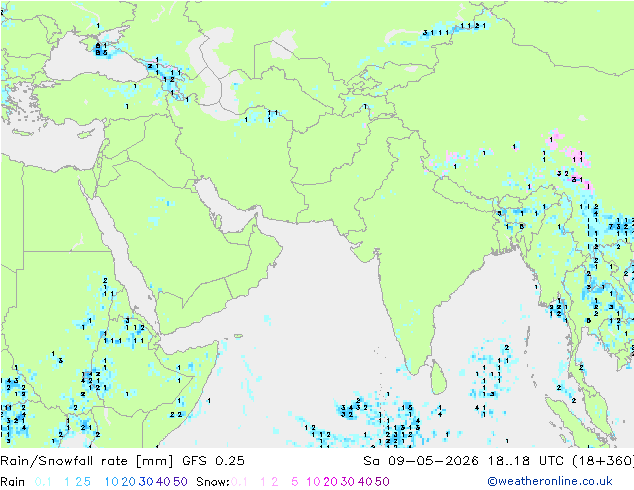Select the rain legend value 10
Image resolution: width=634 pixels, height=490 pixels.
point(112,482)
